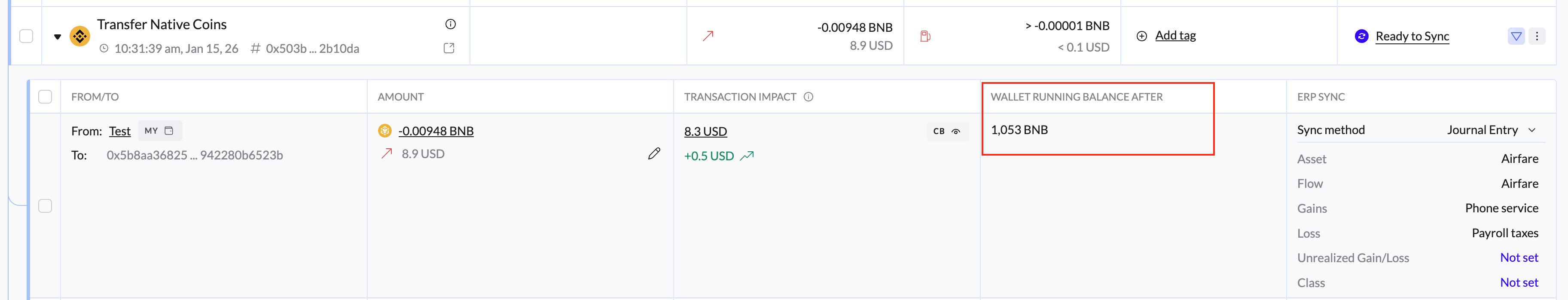Check the Transfer Native Coins row checkbox
The width and height of the screenshot is (1568, 300).
[x=26, y=37]
